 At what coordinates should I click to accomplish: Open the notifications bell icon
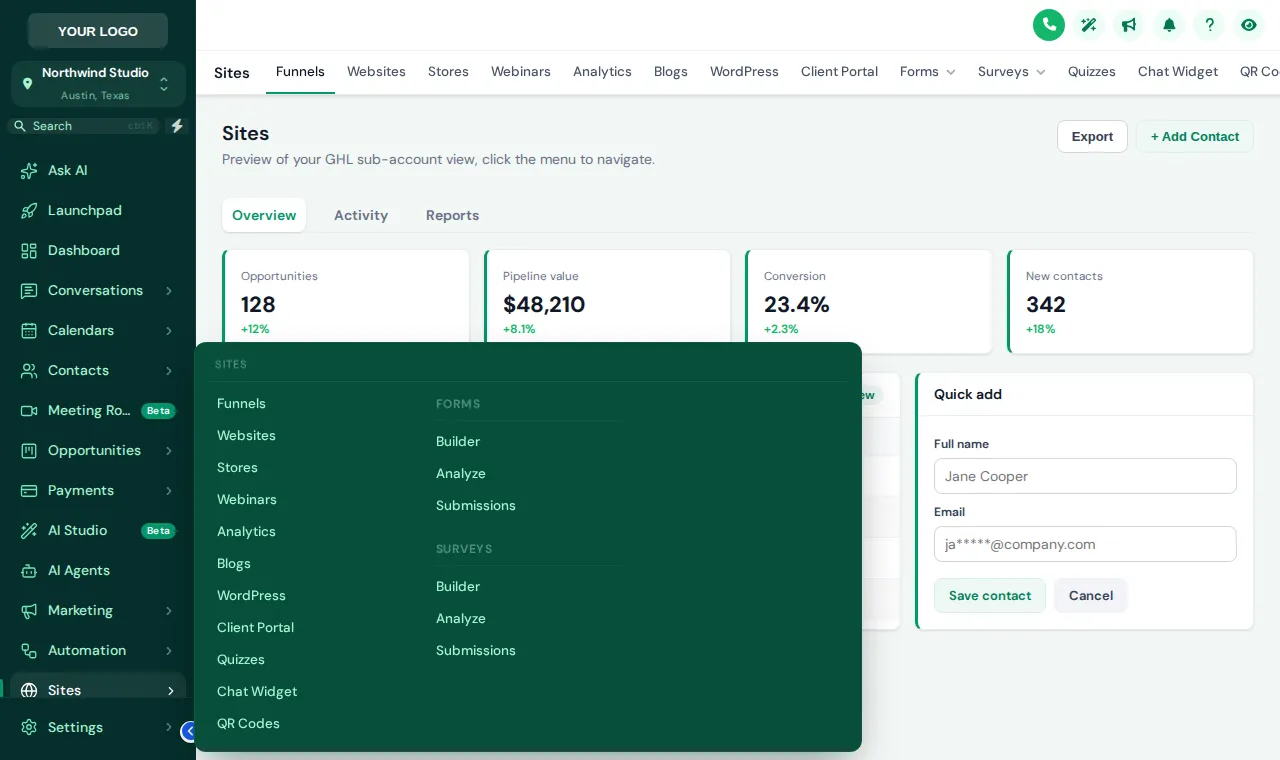[1169, 25]
